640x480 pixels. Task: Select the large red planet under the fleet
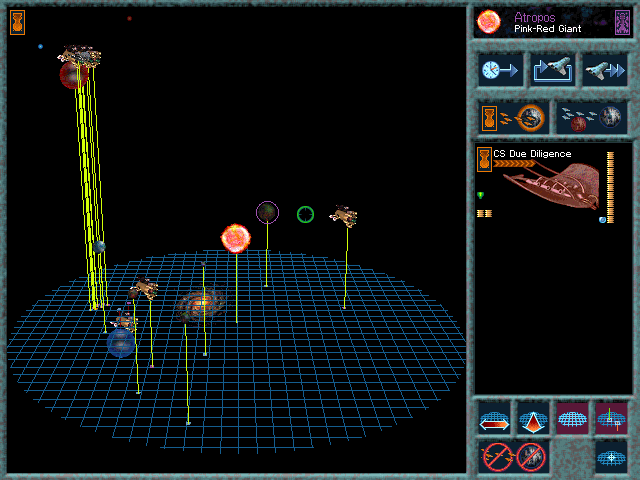pyautogui.click(x=73, y=76)
